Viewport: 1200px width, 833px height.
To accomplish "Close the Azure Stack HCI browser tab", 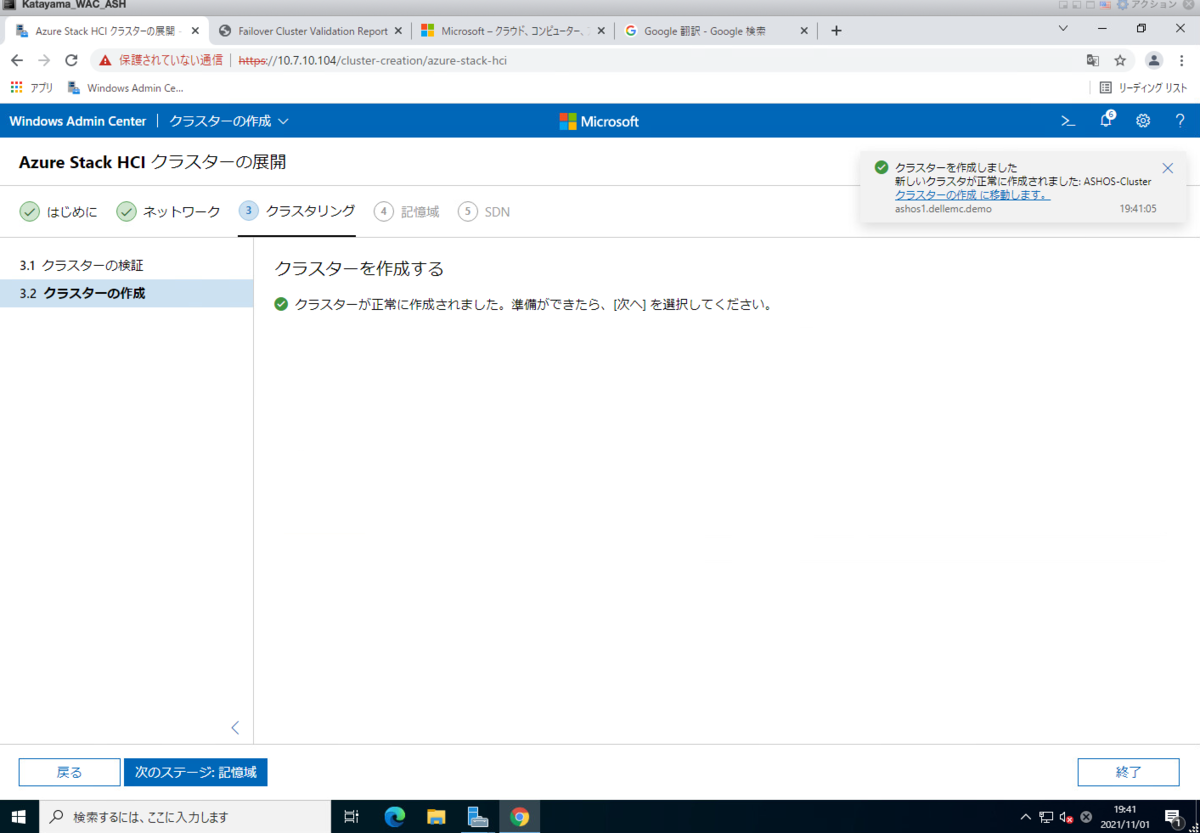I will point(195,31).
